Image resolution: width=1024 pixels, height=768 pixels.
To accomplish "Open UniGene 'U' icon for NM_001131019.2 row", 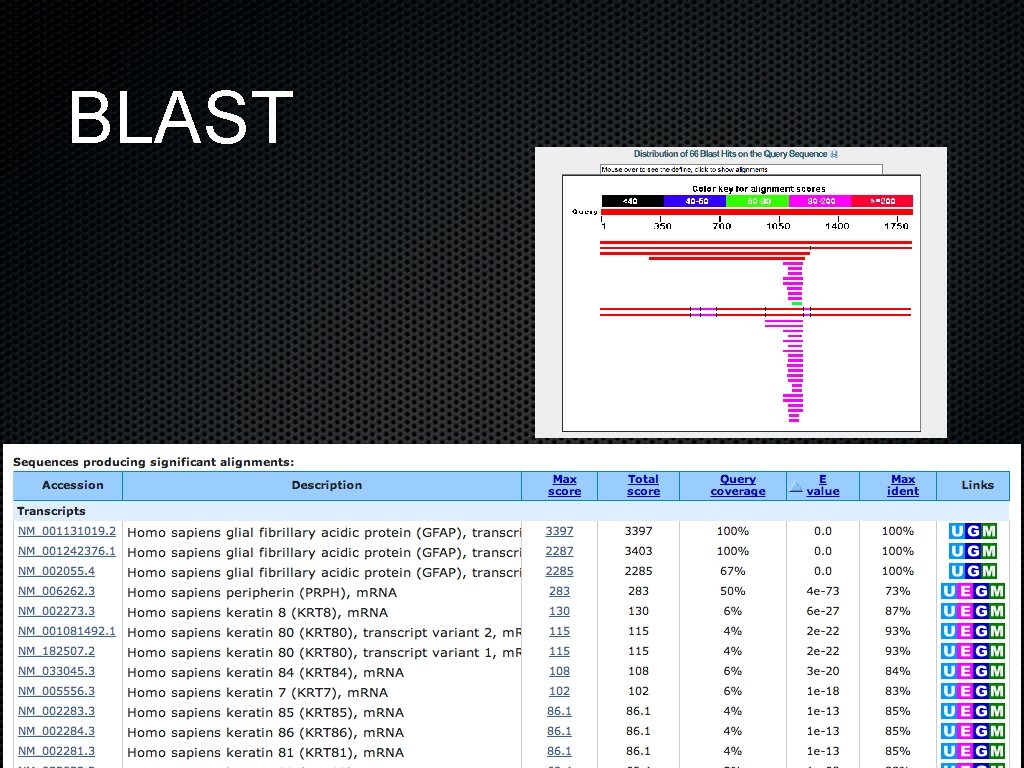I will tap(957, 532).
